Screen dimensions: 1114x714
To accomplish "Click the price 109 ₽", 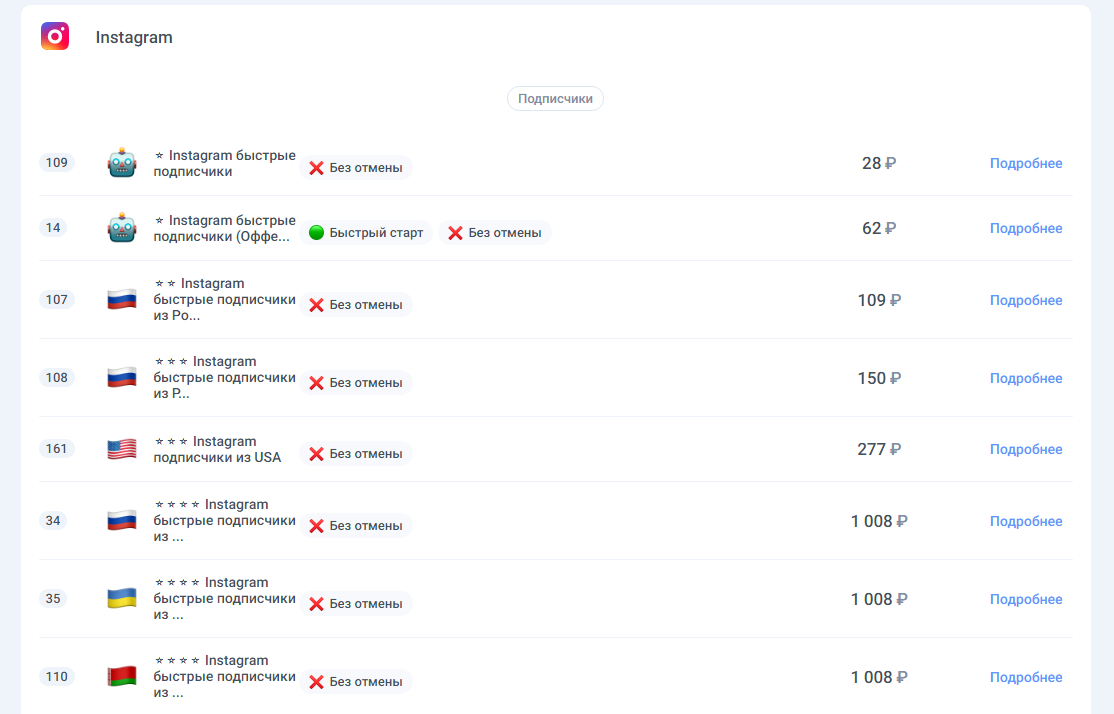I will pyautogui.click(x=879, y=301).
